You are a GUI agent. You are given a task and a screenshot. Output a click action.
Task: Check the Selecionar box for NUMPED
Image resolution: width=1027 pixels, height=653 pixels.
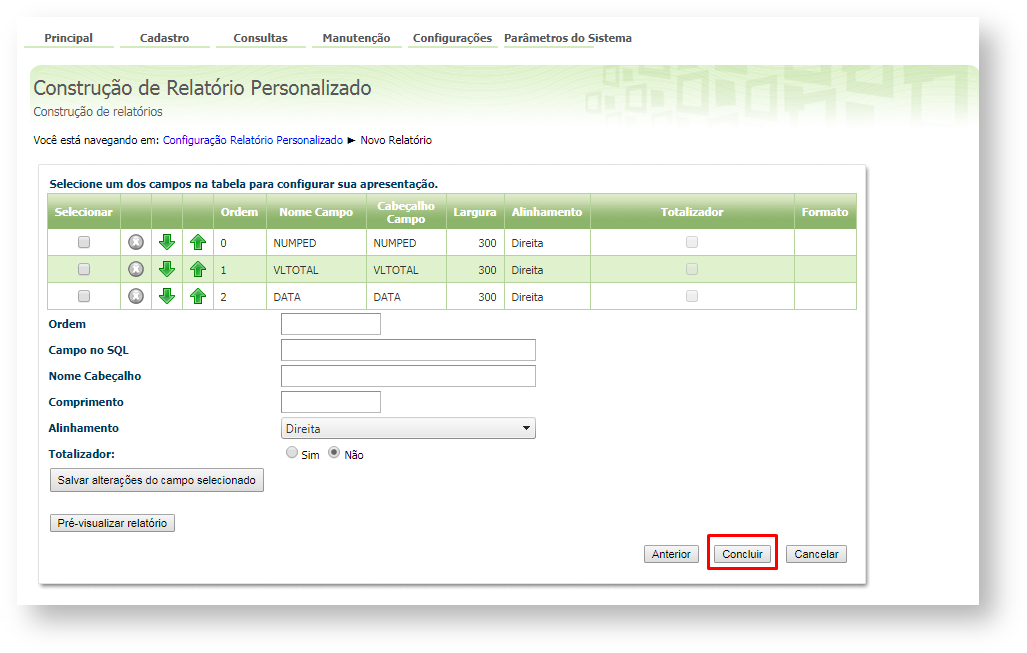click(84, 242)
